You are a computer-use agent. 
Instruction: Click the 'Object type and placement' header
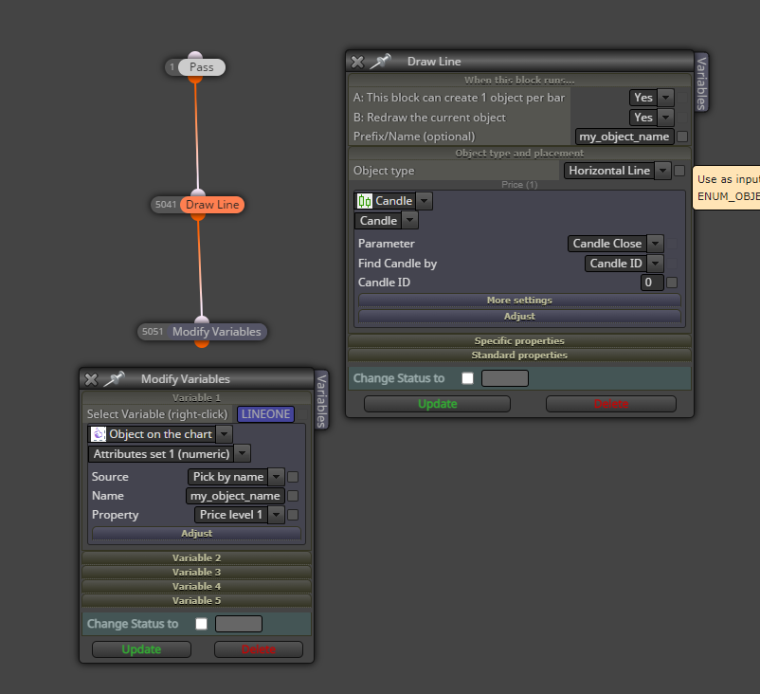coord(519,153)
